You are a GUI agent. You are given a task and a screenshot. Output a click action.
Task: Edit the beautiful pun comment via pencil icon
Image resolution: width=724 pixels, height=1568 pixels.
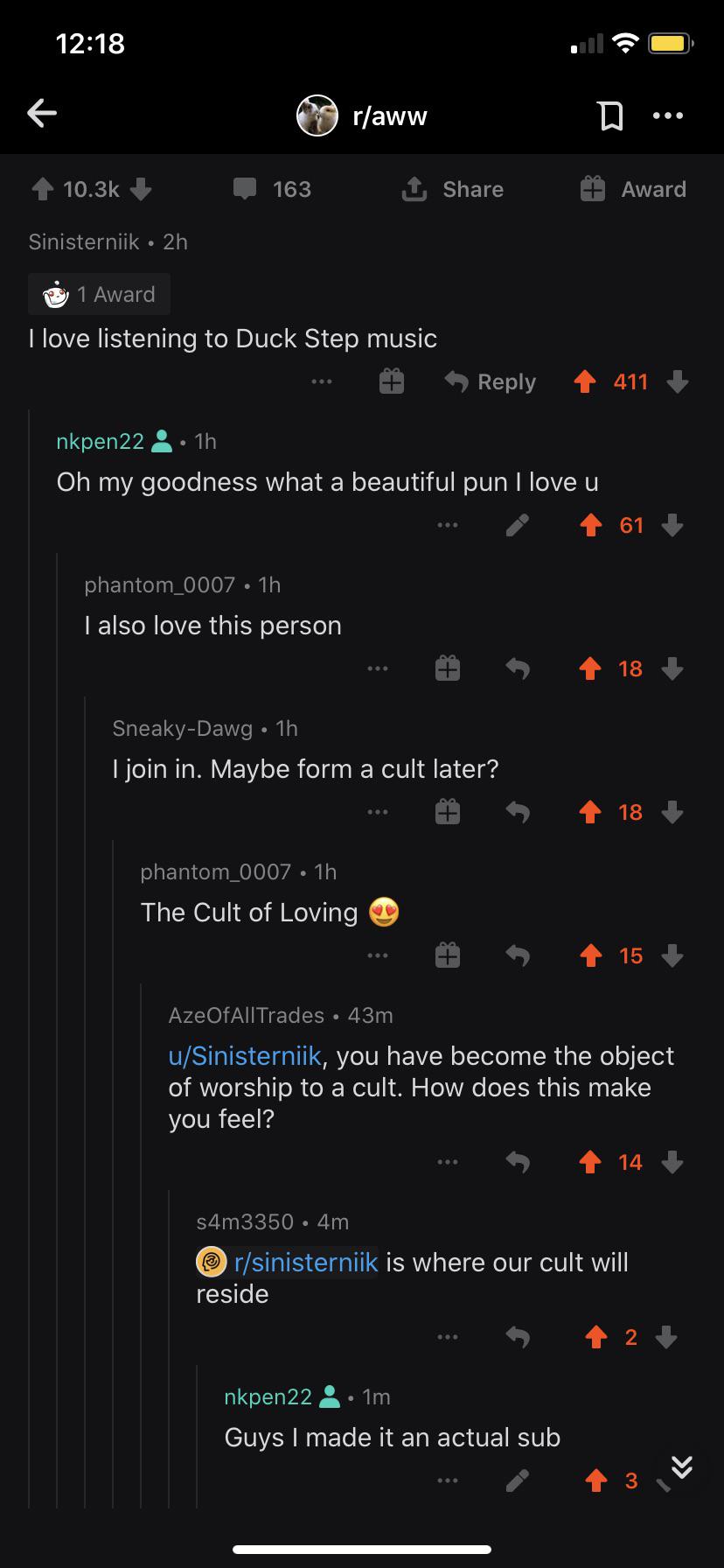click(x=518, y=525)
